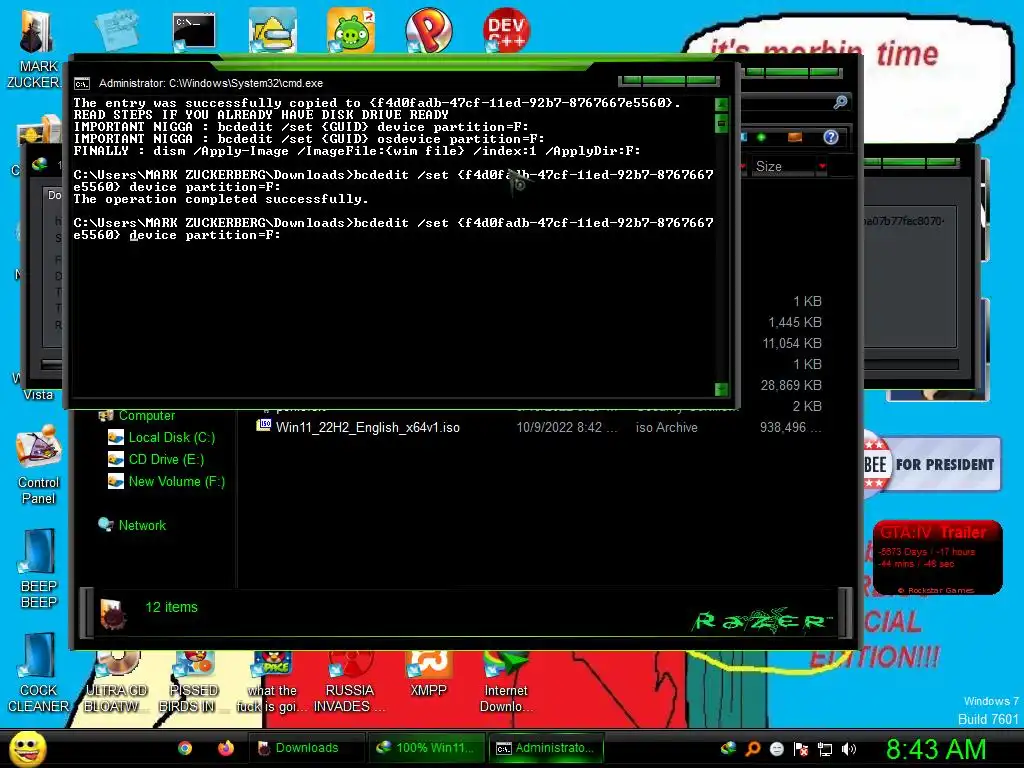Open New Volume (F:) in navigation pane
1024x768 pixels.
(x=176, y=482)
